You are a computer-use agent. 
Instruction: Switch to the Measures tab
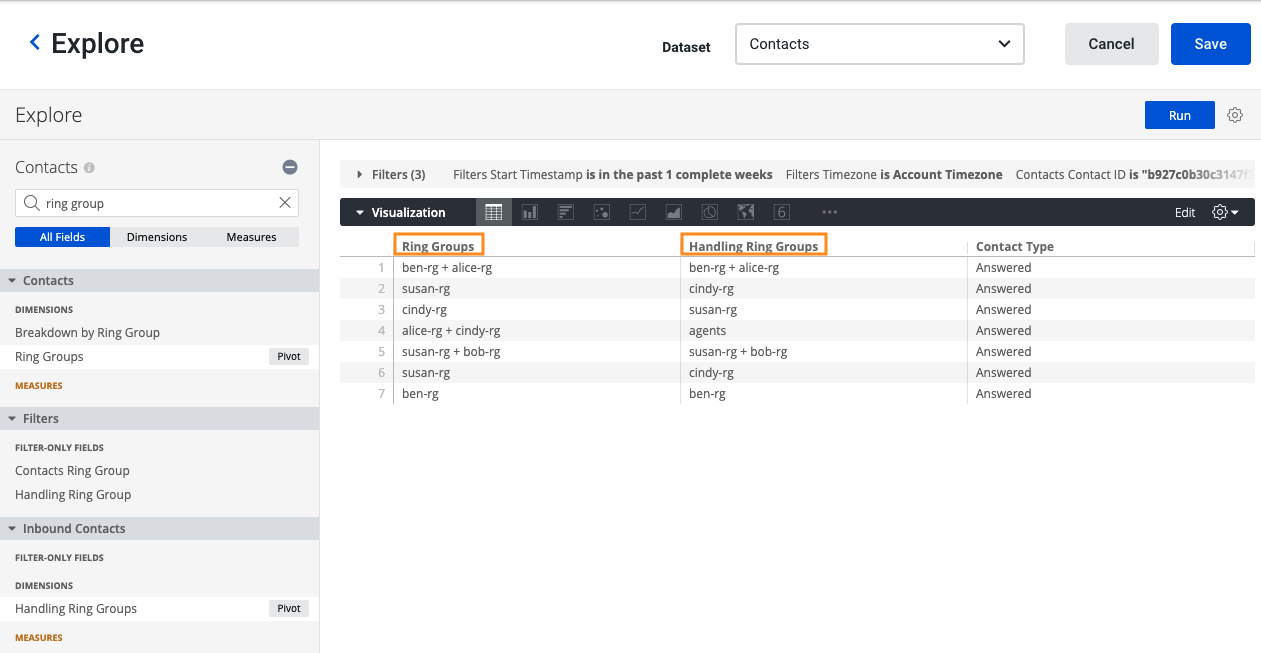(251, 236)
